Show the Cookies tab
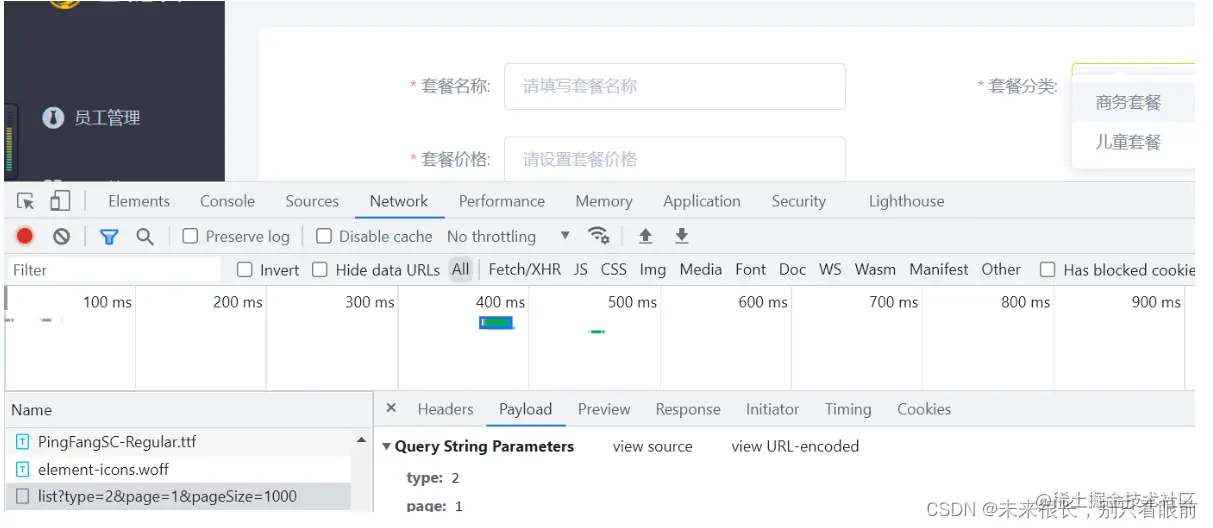The image size is (1213, 528). tap(924, 409)
